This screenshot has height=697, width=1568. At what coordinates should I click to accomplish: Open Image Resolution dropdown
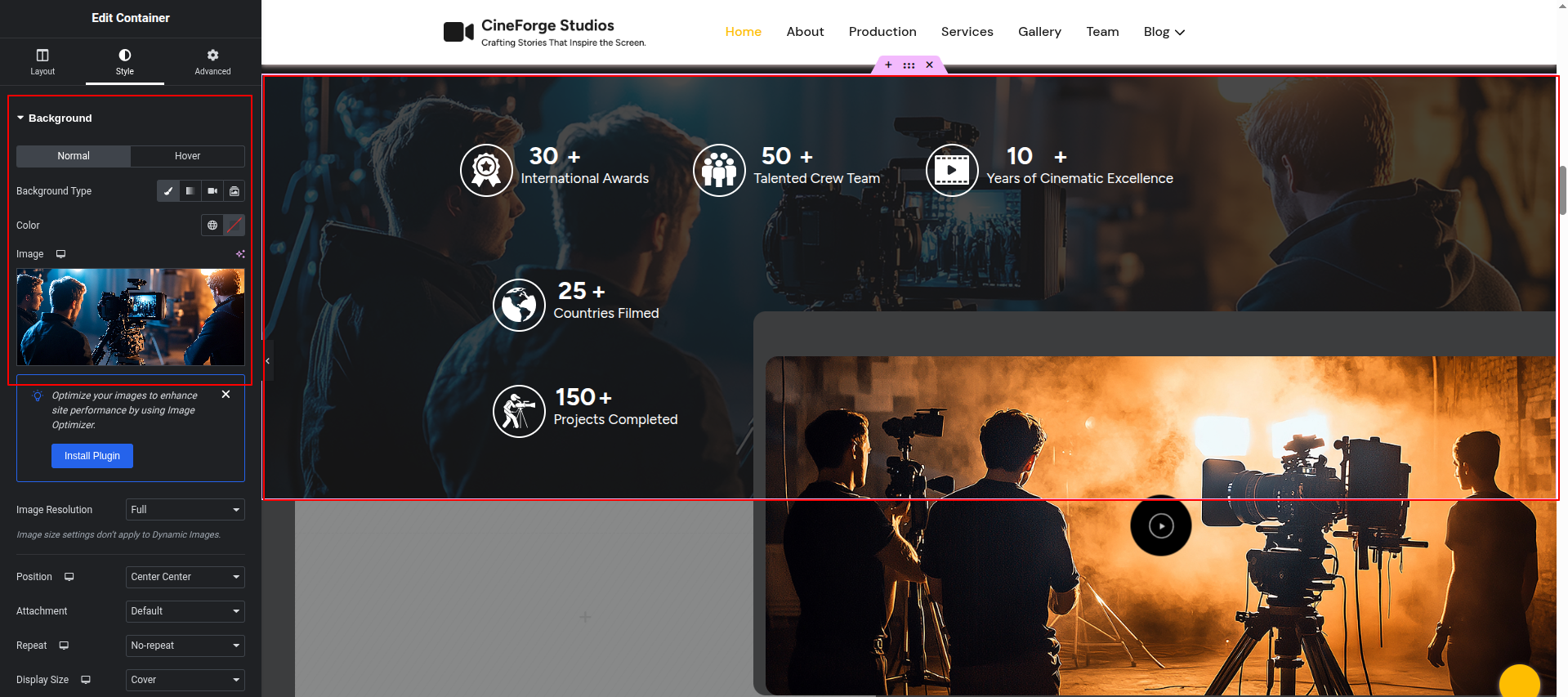[x=185, y=510]
